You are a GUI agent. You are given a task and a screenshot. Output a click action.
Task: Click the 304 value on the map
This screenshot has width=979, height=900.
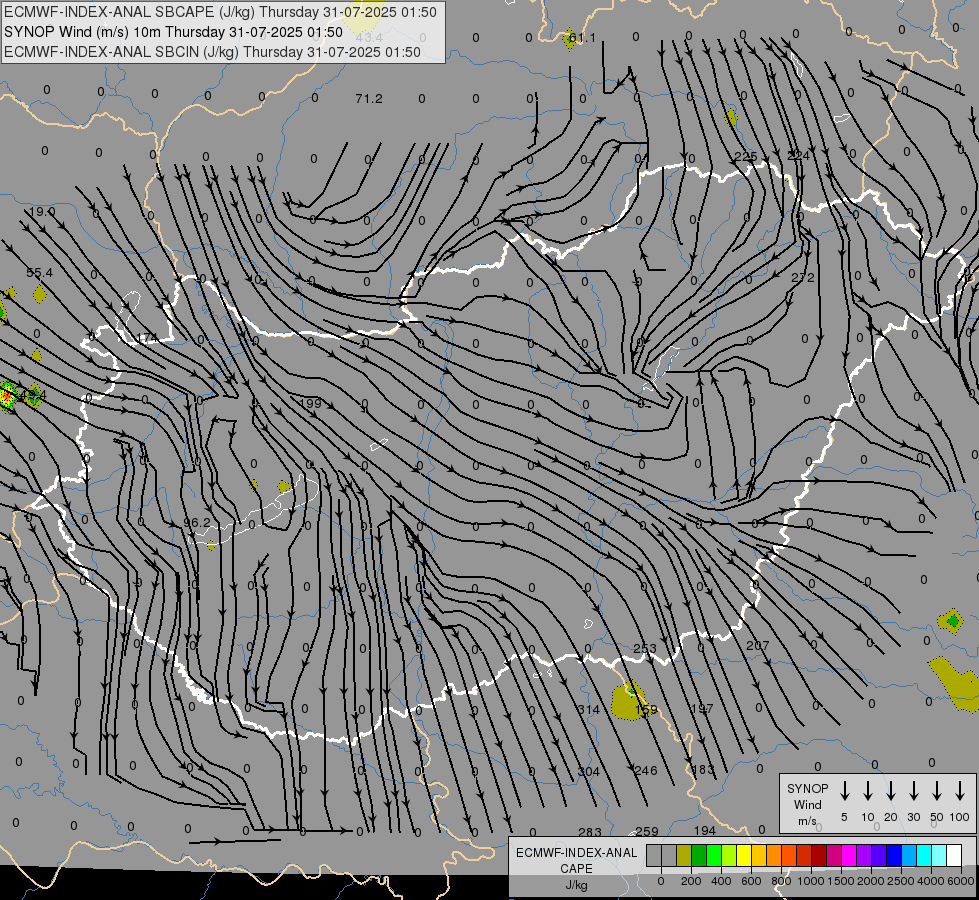coord(588,771)
